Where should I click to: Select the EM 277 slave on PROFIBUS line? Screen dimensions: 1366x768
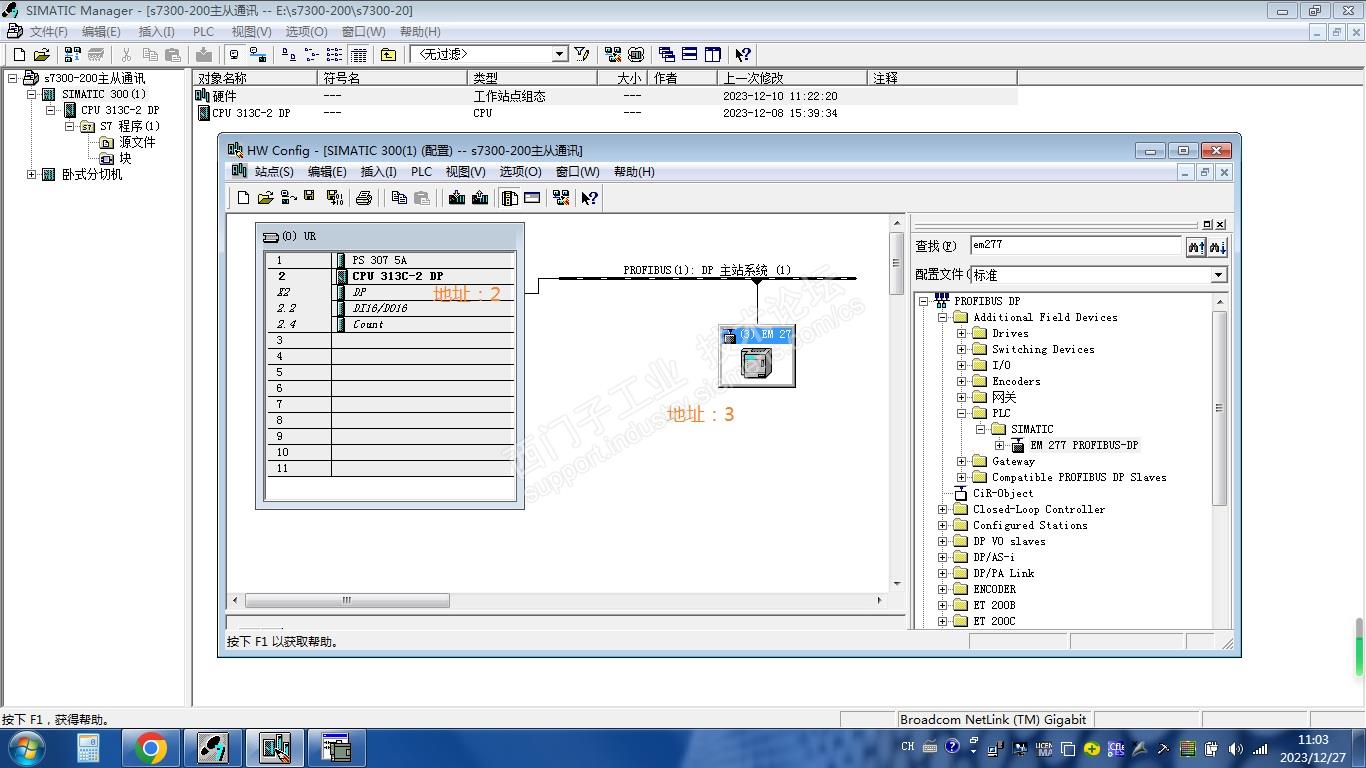(x=757, y=356)
